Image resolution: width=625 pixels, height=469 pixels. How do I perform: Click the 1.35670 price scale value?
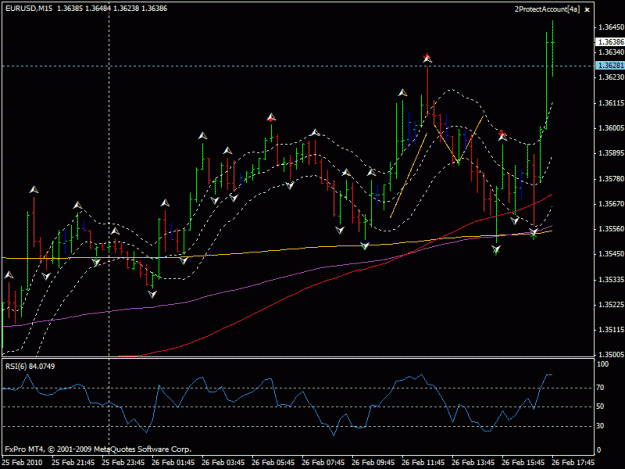pyautogui.click(x=611, y=204)
